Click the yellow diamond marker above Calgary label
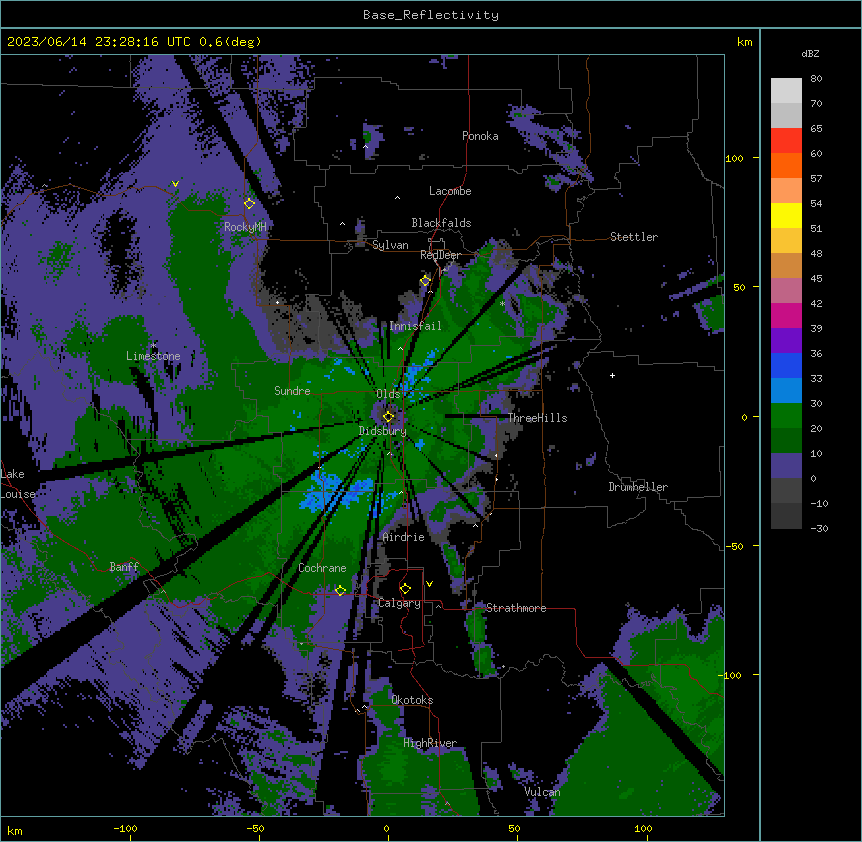 coord(405,589)
